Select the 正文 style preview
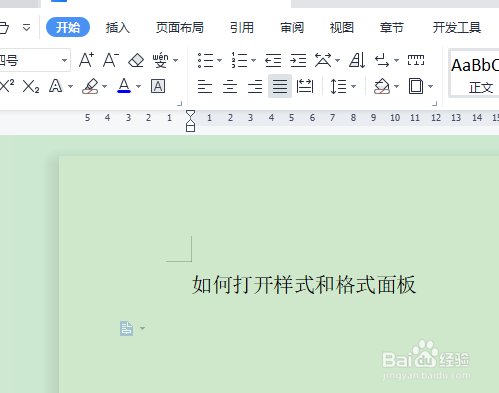Viewport: 499px width, 393px height. tap(474, 73)
